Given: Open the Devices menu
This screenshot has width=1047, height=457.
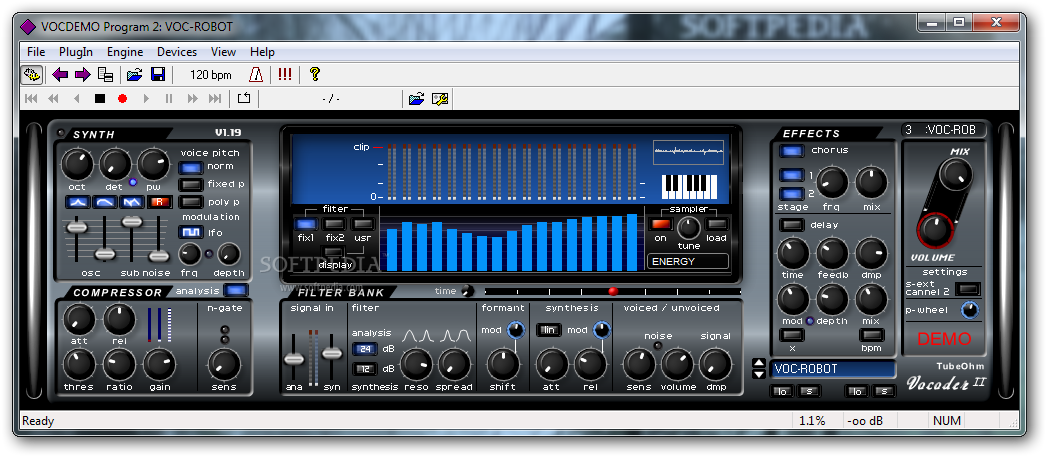Looking at the screenshot, I should coord(177,51).
